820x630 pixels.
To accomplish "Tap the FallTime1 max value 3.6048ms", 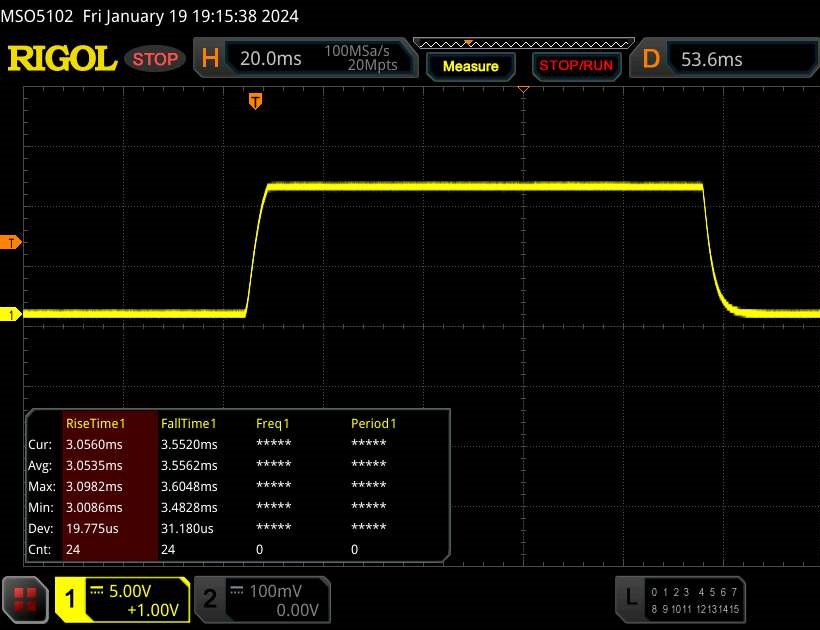I will coord(189,486).
